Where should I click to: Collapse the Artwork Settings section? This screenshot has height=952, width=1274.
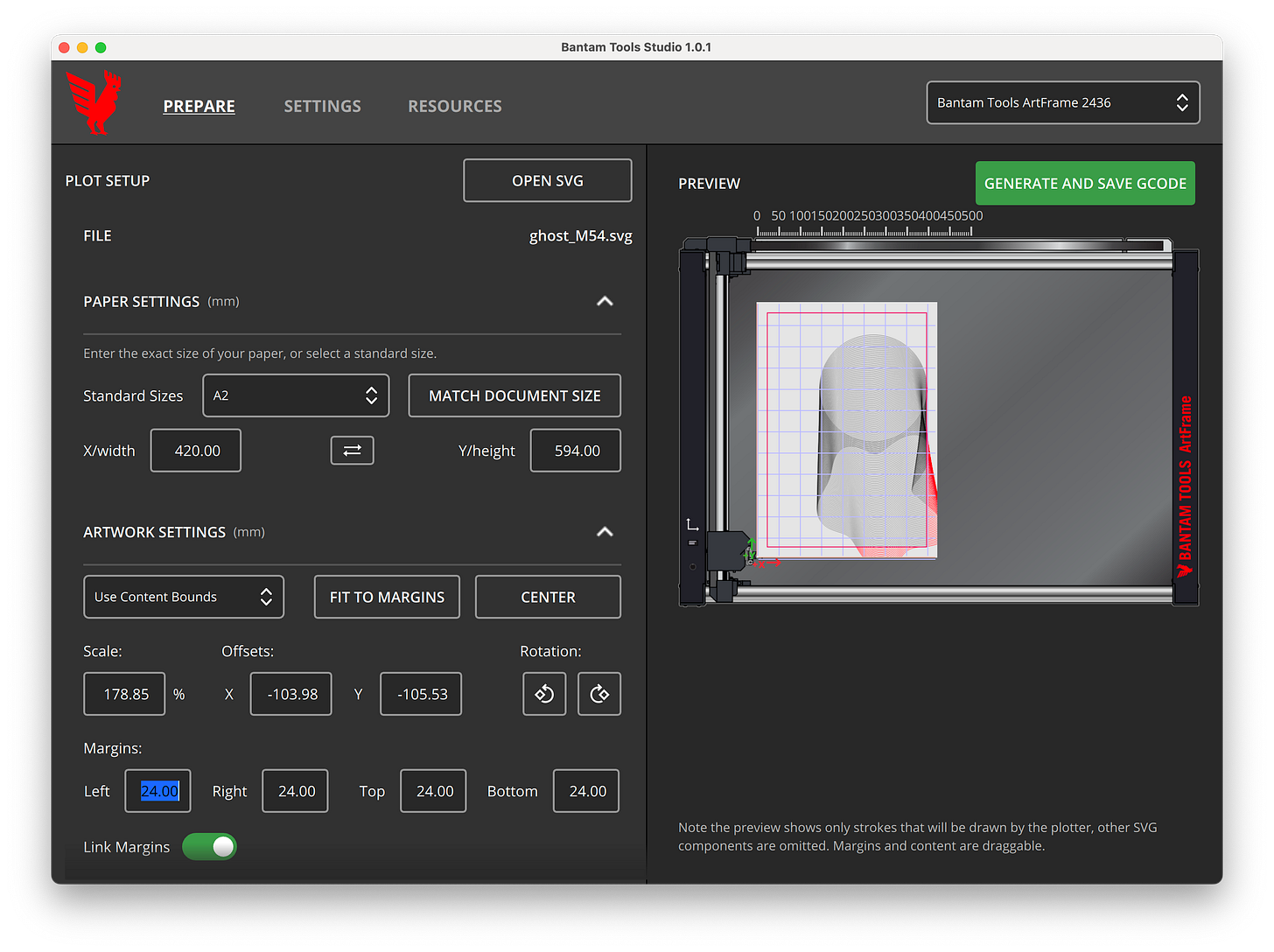coord(605,532)
